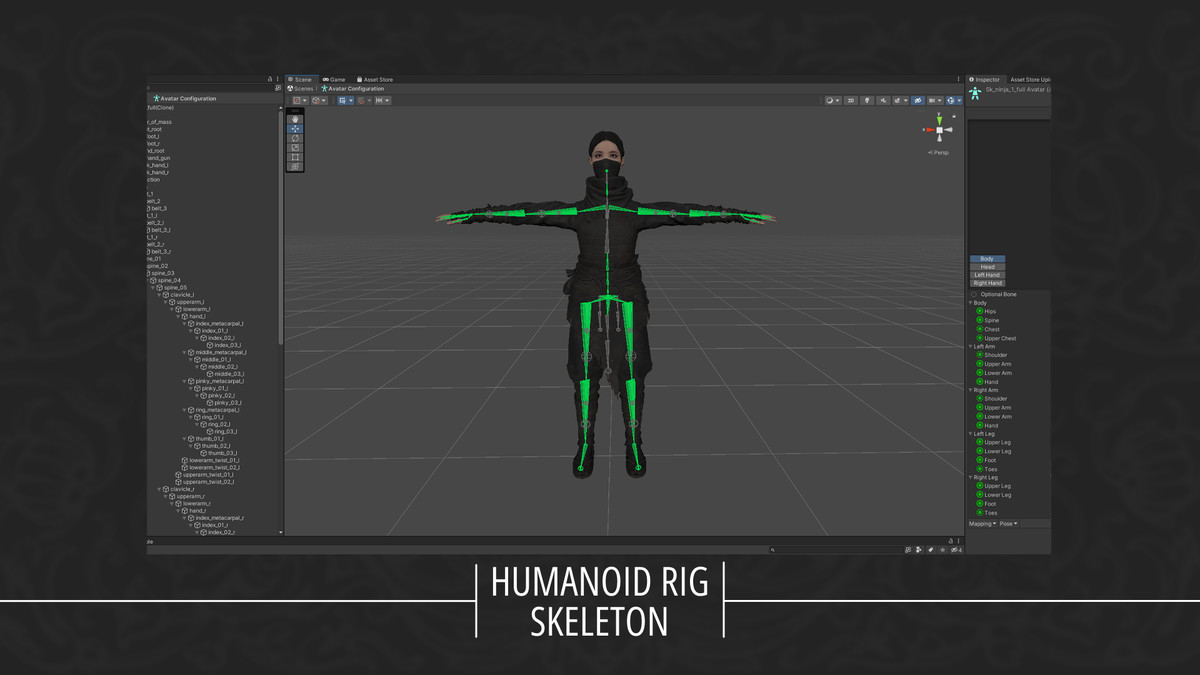Open the Mapping dropdown menu
Screen dimensions: 1200x675
click(x=983, y=523)
